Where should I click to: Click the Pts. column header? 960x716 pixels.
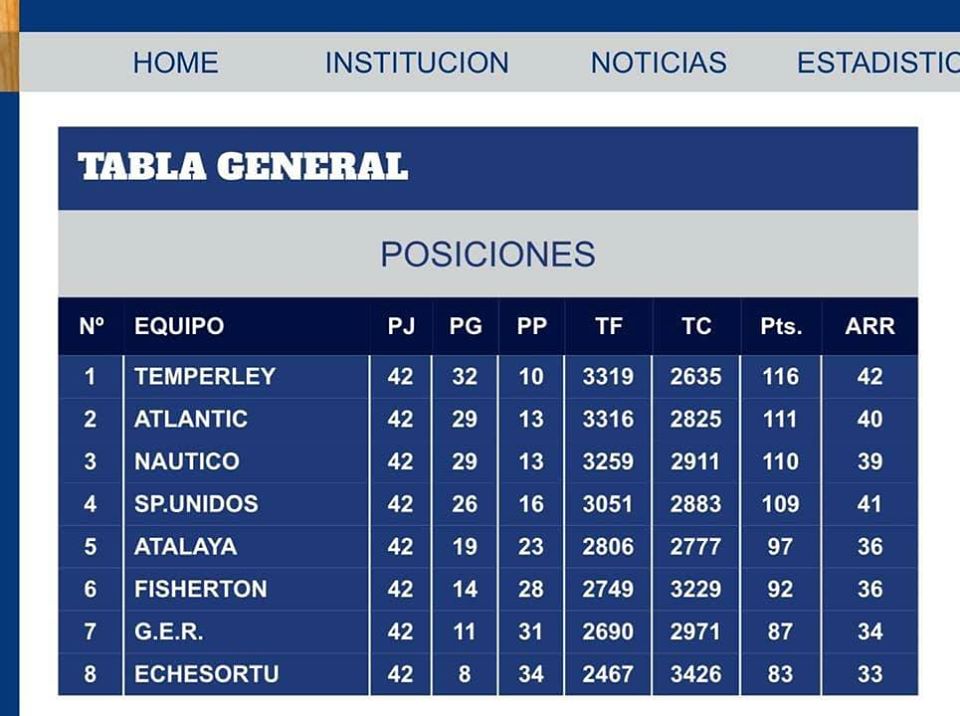[x=780, y=326]
